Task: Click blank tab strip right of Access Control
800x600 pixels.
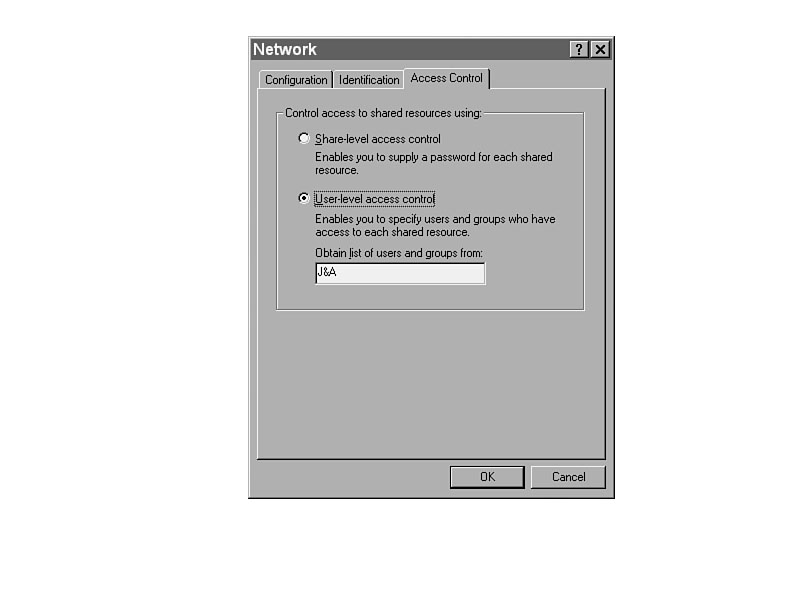Action: [x=547, y=78]
